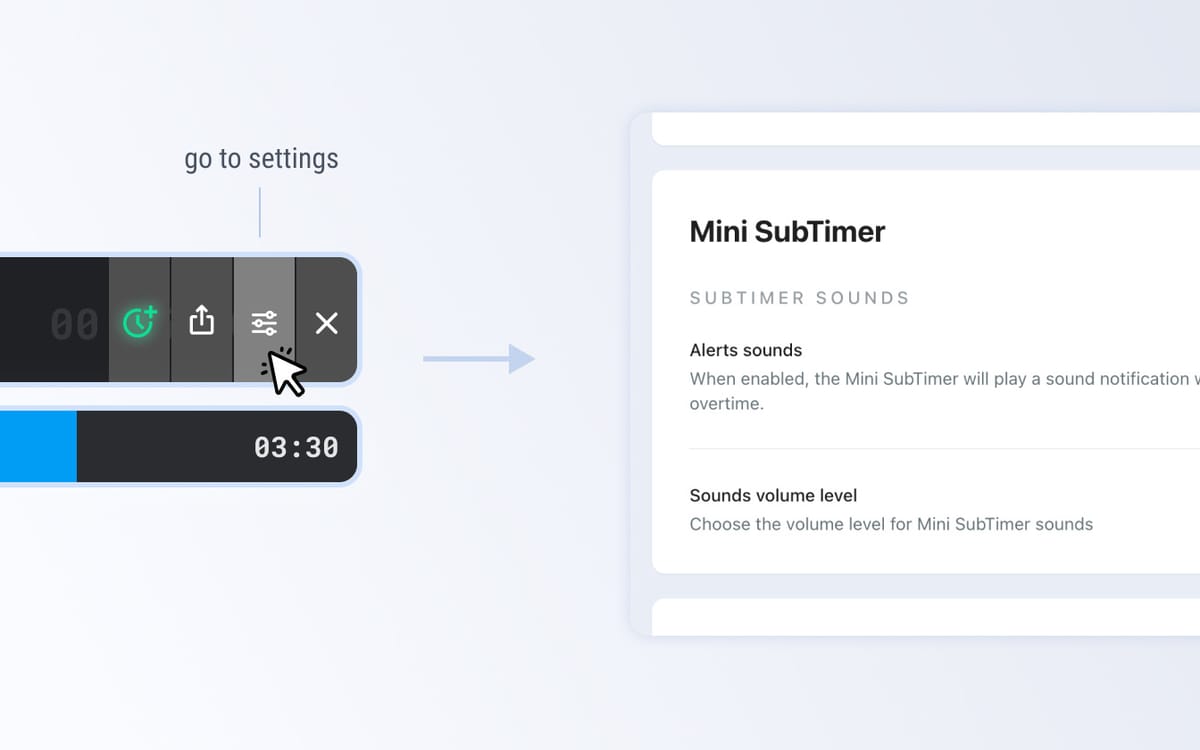Turn on alert sounds in SubTimer Sounds section
The image size is (1200, 750).
click(x=746, y=350)
